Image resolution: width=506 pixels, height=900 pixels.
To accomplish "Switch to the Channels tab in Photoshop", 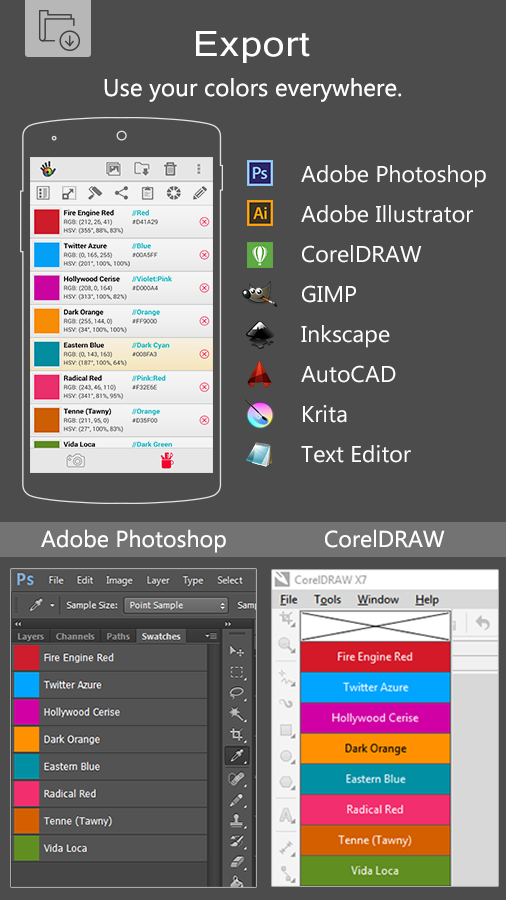I will [75, 636].
